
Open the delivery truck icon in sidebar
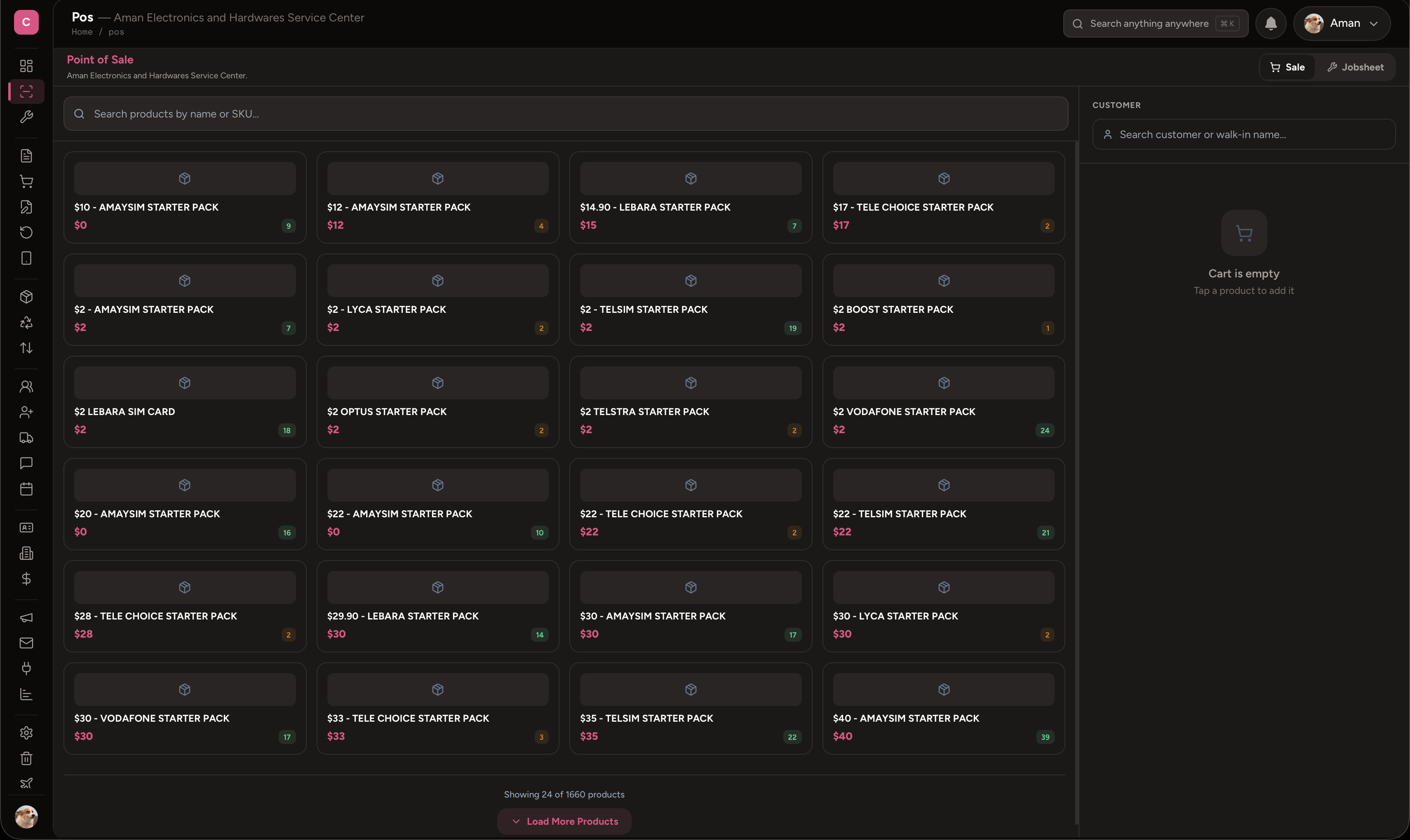26,438
